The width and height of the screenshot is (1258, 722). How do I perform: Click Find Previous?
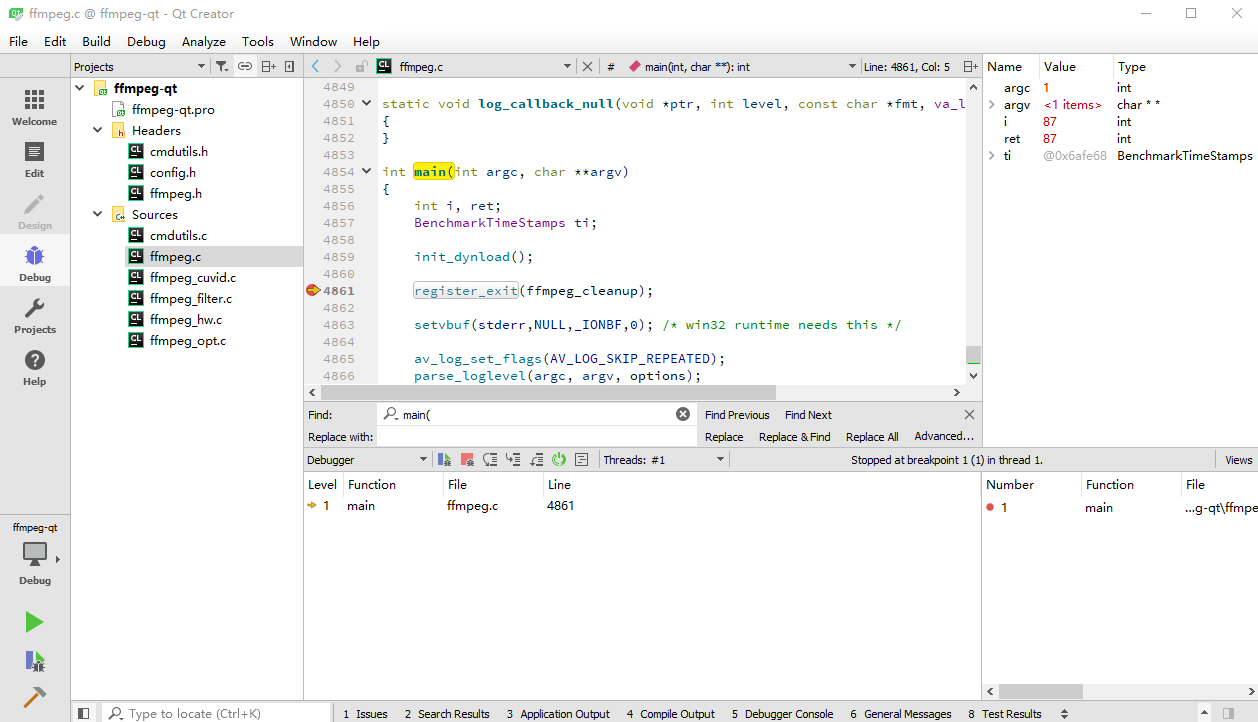pos(737,415)
